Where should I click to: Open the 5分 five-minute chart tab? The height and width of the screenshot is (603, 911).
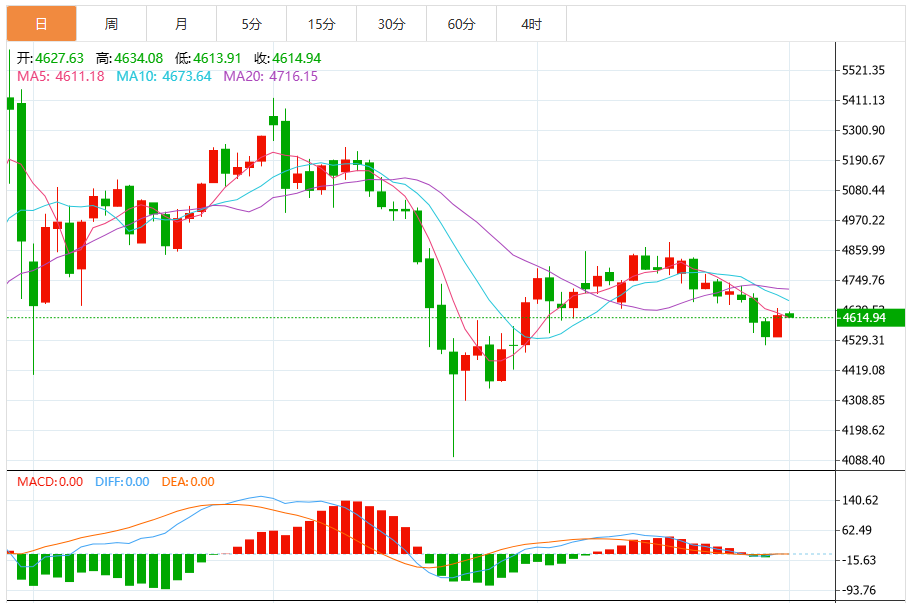252,24
